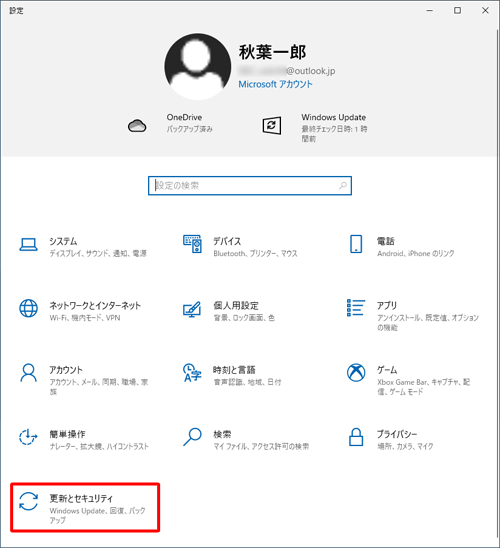Select the 個人用設定 title

pyautogui.click(x=236, y=305)
